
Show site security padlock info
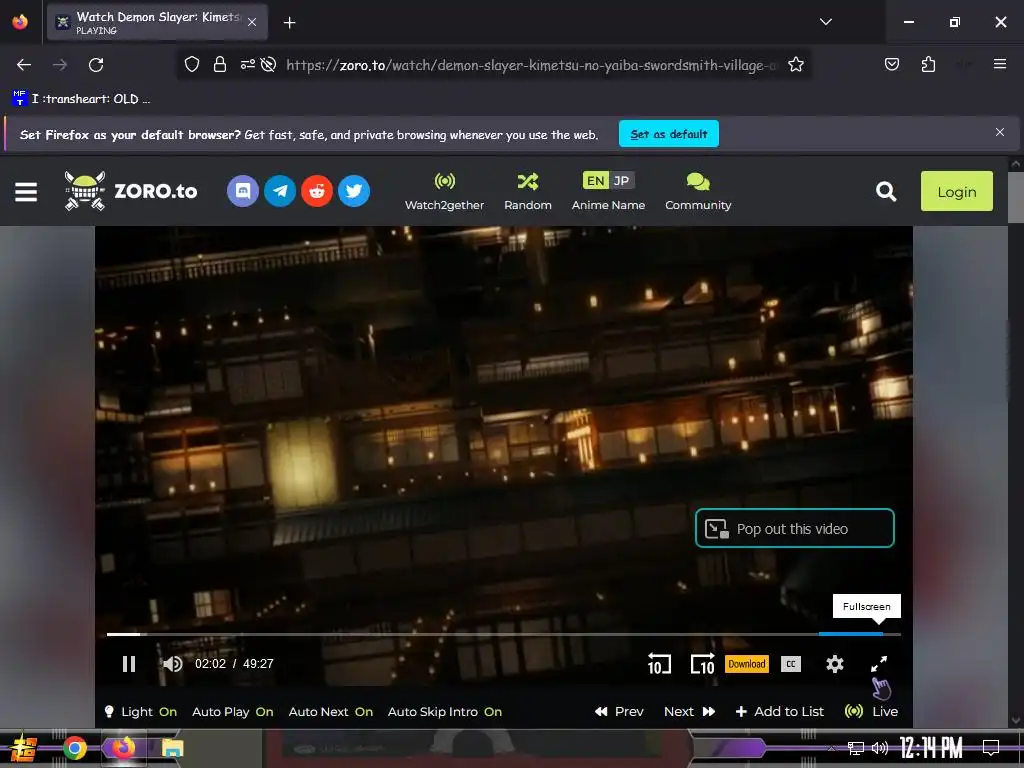[x=220, y=65]
